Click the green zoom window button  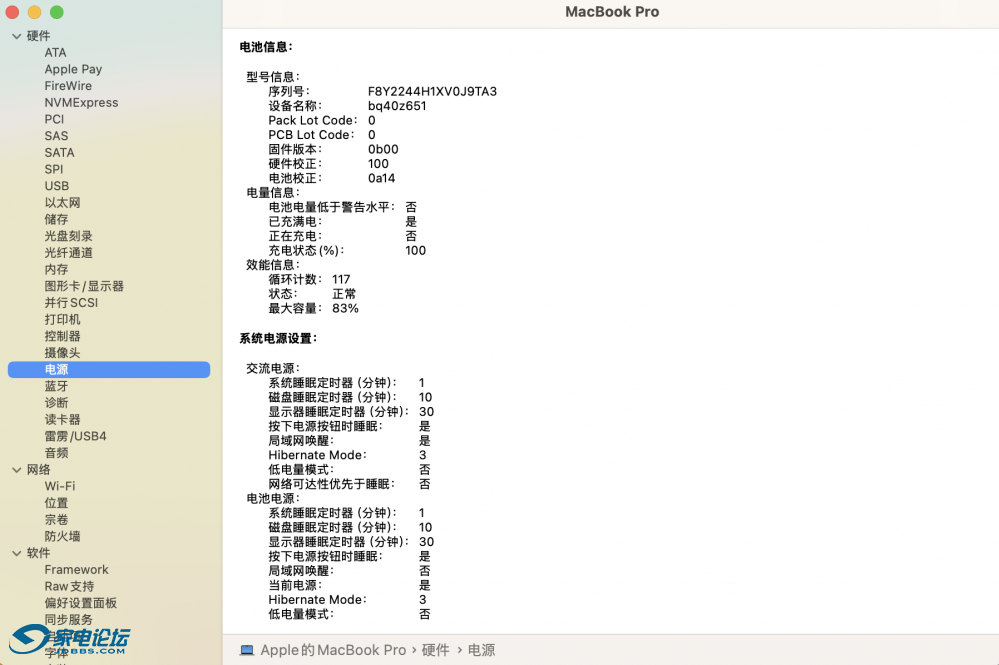point(57,12)
